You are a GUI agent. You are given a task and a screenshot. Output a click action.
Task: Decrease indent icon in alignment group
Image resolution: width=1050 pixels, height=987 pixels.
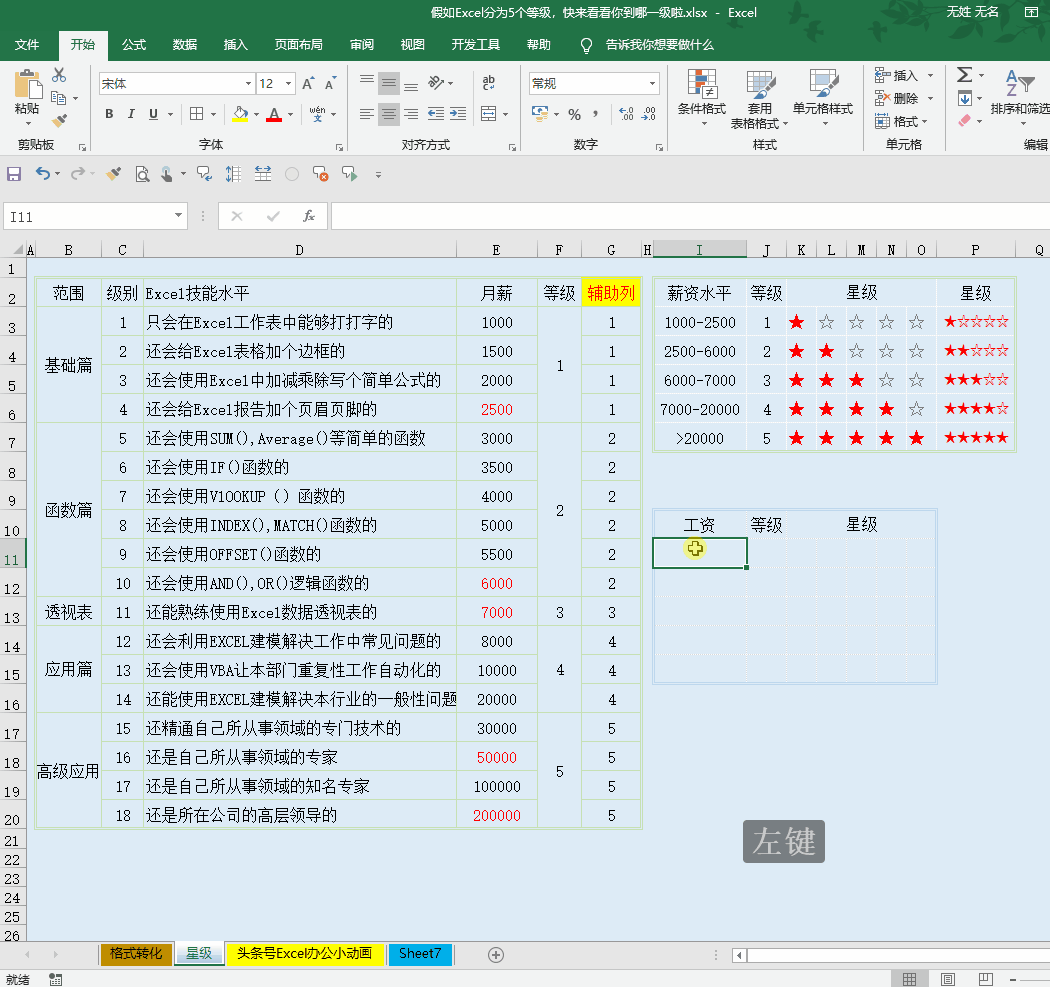[x=436, y=114]
